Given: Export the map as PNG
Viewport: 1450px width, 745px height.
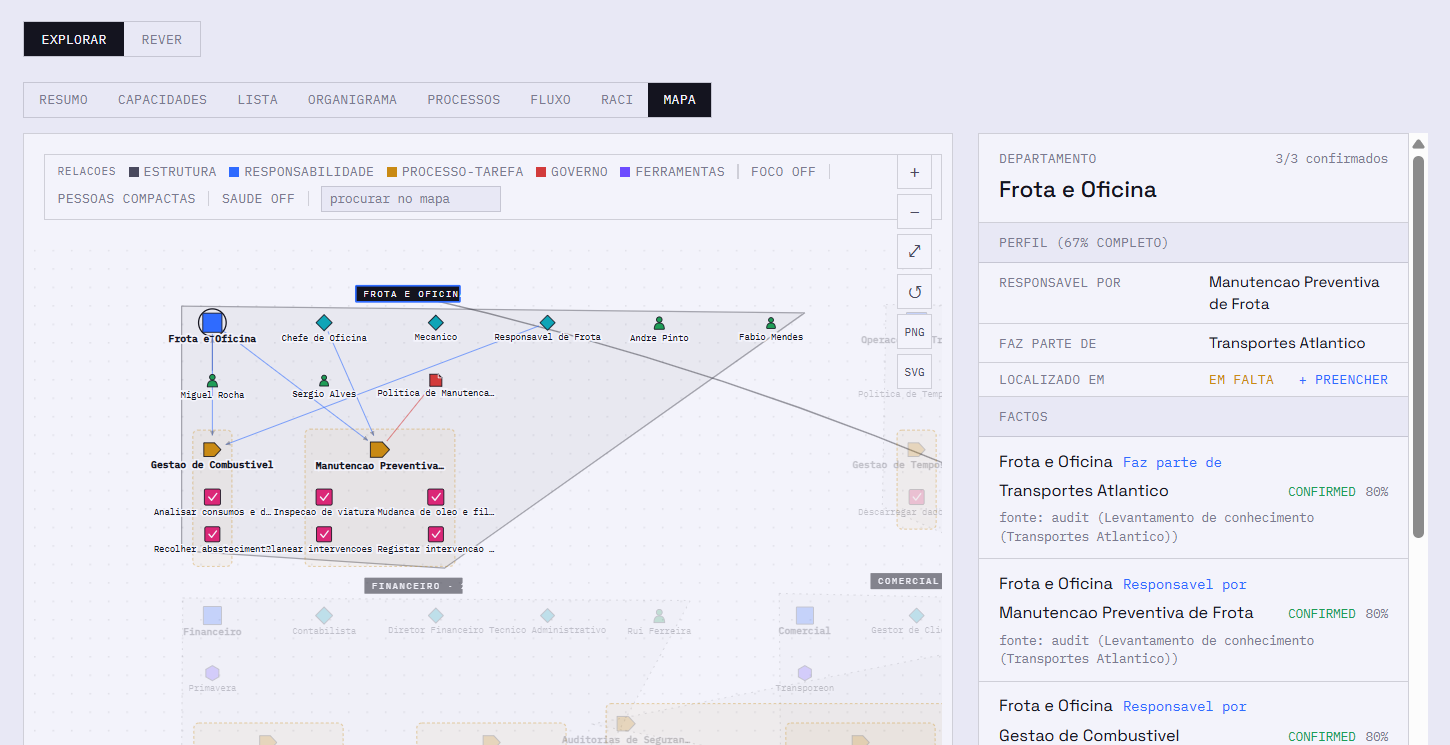Looking at the screenshot, I should pyautogui.click(x=914, y=332).
